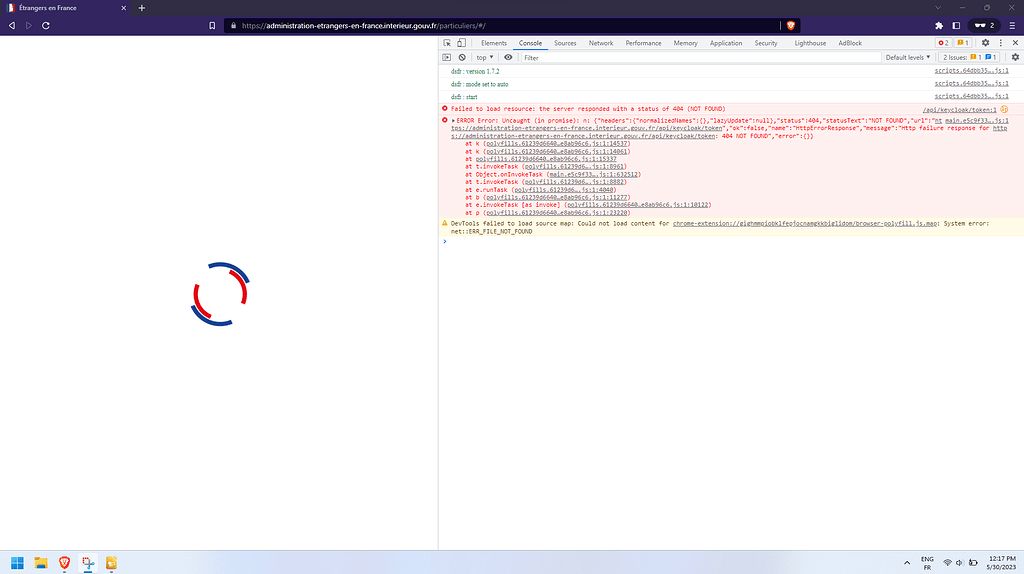
Task: Click the Brave Shields icon in address bar
Action: [790, 25]
